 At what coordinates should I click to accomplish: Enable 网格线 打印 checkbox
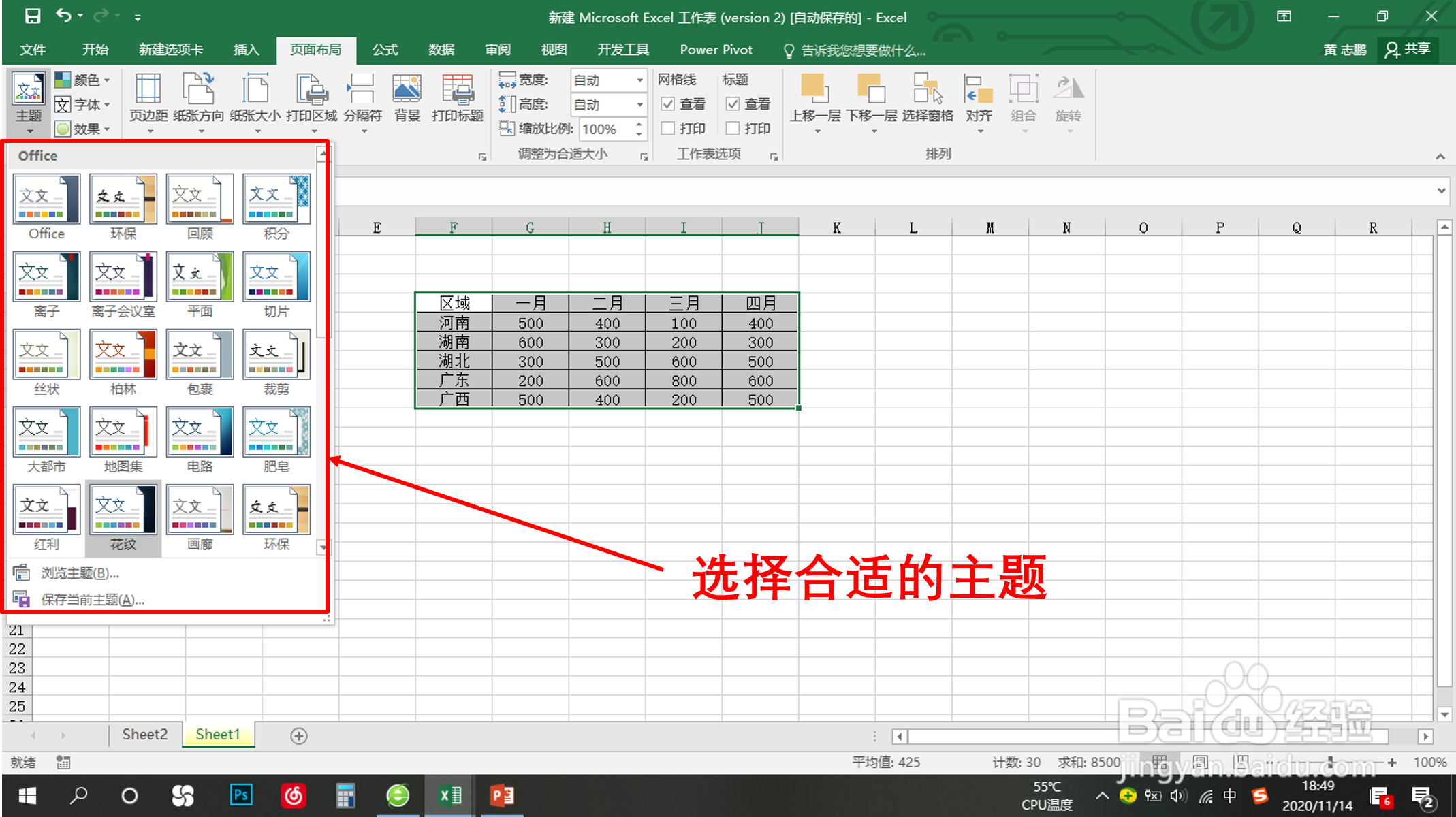(668, 129)
